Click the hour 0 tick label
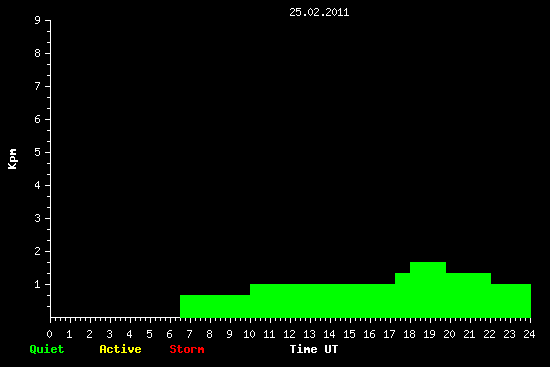The image size is (550, 367). pos(49,334)
